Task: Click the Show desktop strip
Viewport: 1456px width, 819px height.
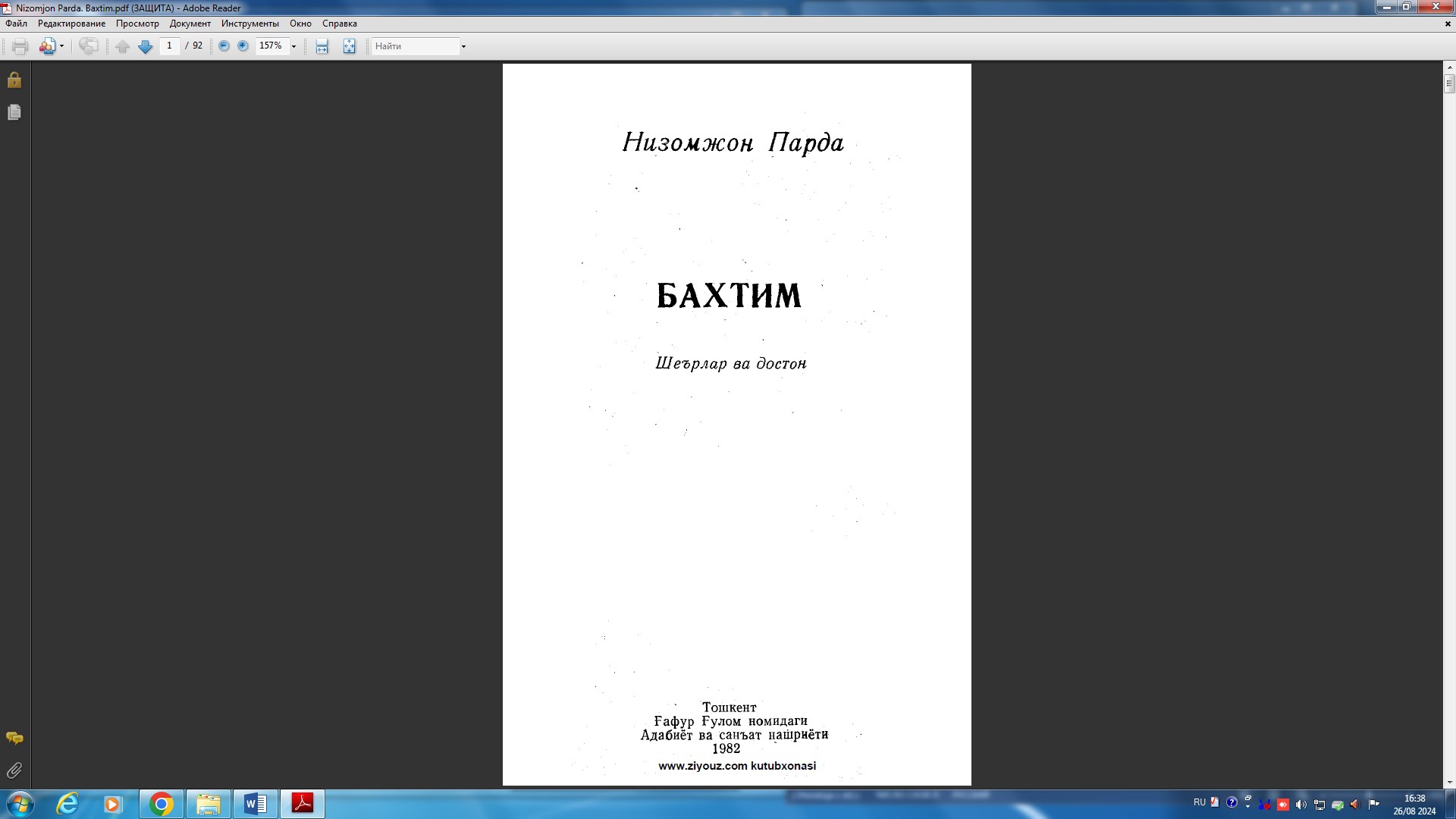Action: click(x=1450, y=804)
